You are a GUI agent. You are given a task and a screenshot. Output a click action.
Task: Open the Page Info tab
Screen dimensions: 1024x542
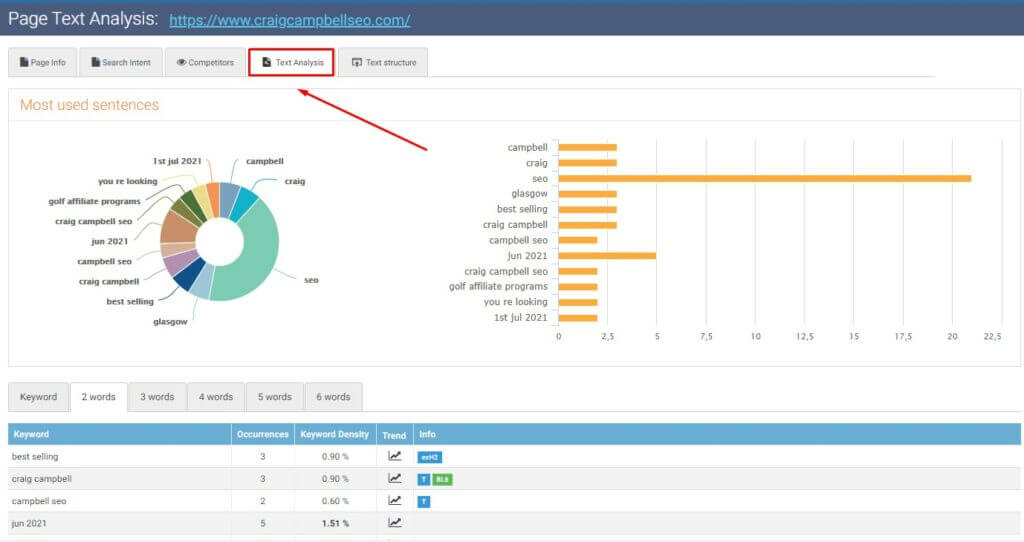pos(42,62)
